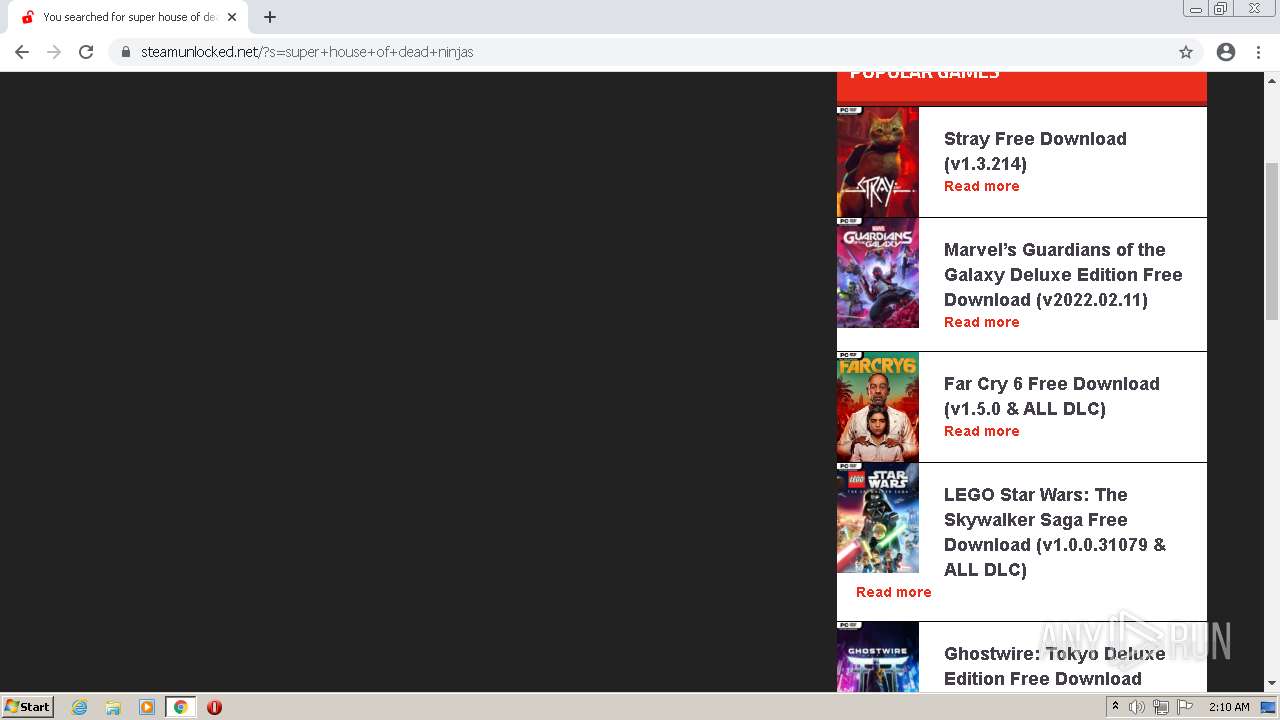
Task: Open the Action Center flag icon
Action: (x=1185, y=707)
